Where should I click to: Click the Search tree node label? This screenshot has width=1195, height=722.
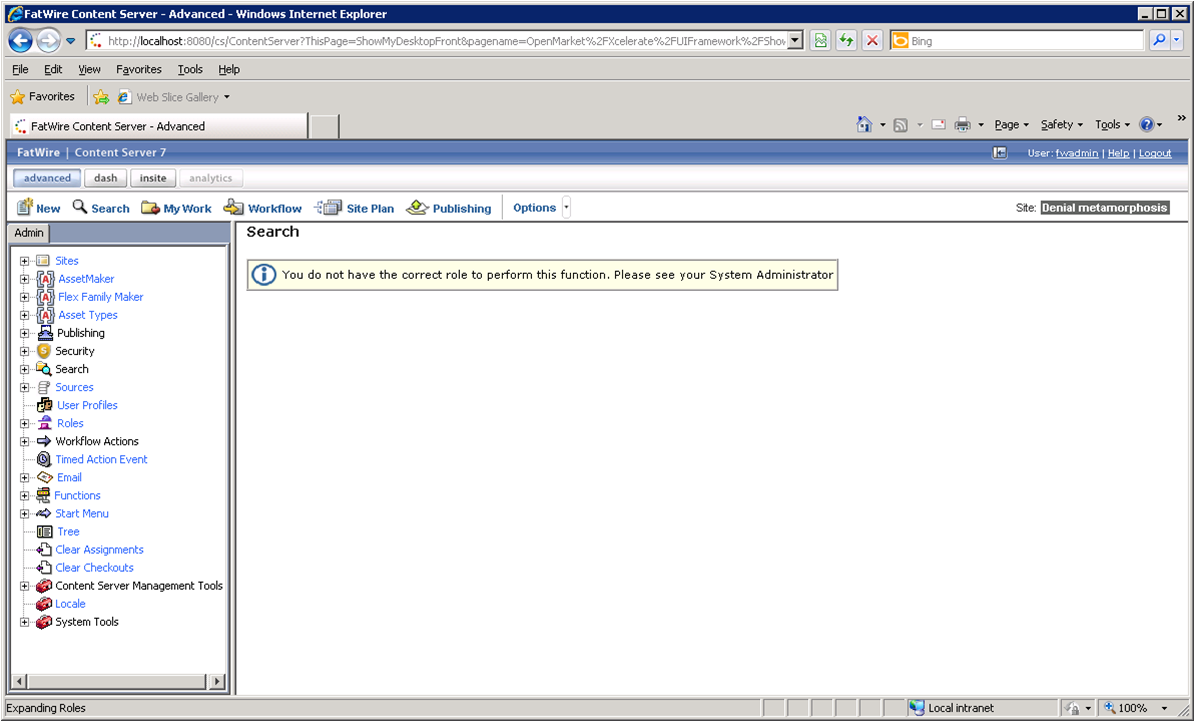pos(72,369)
